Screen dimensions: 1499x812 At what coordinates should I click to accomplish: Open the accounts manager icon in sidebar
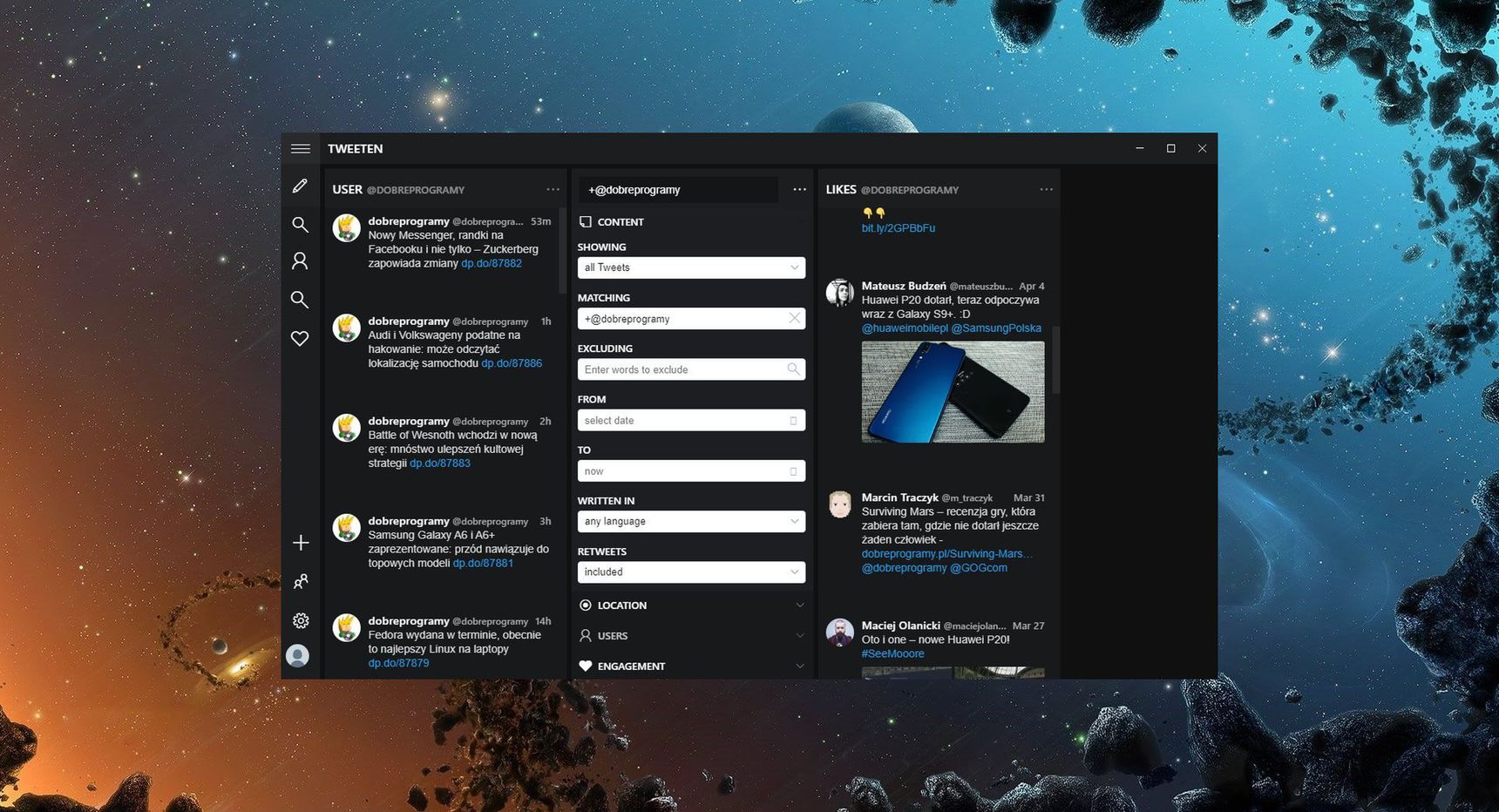click(x=301, y=581)
